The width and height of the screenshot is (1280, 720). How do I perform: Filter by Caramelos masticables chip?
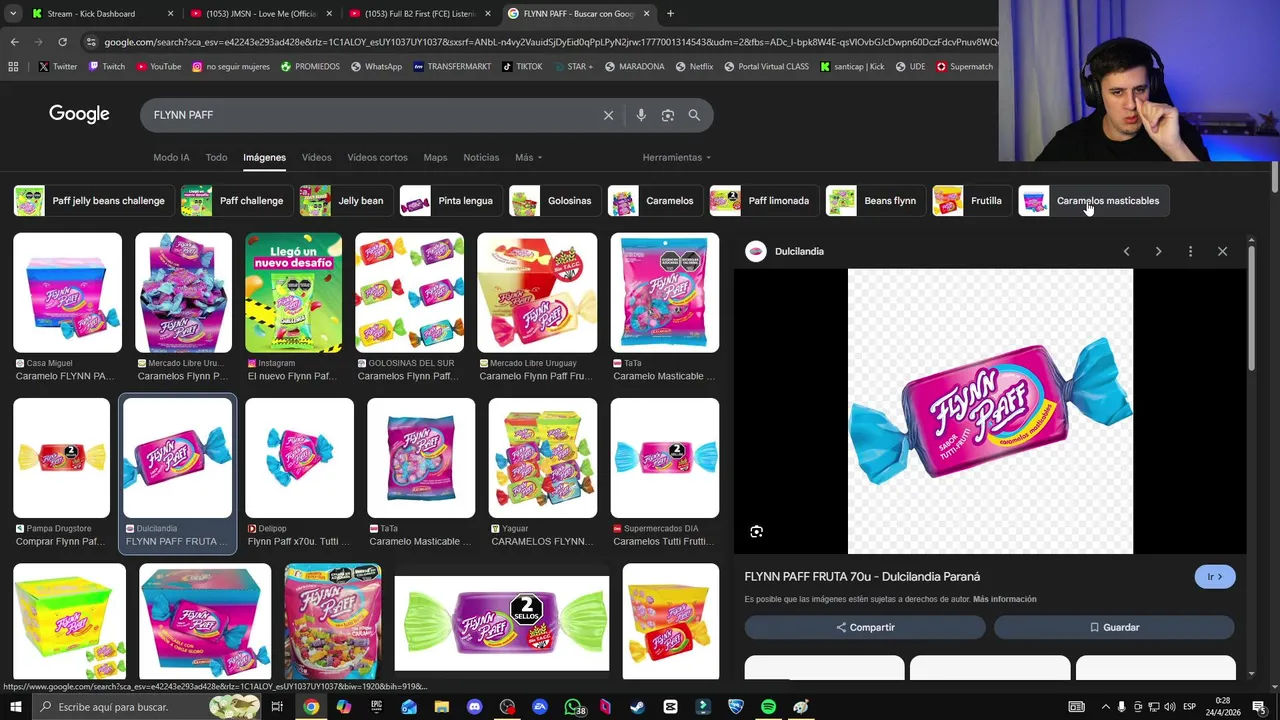[1092, 201]
